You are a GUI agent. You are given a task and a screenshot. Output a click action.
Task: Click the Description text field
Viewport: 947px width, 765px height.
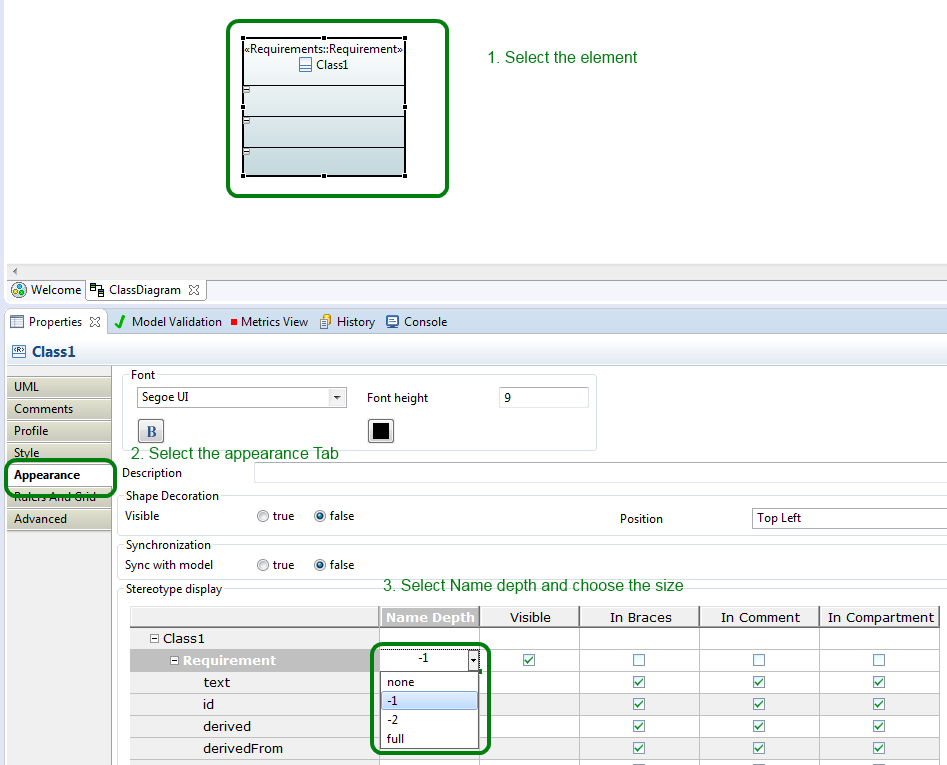point(600,473)
